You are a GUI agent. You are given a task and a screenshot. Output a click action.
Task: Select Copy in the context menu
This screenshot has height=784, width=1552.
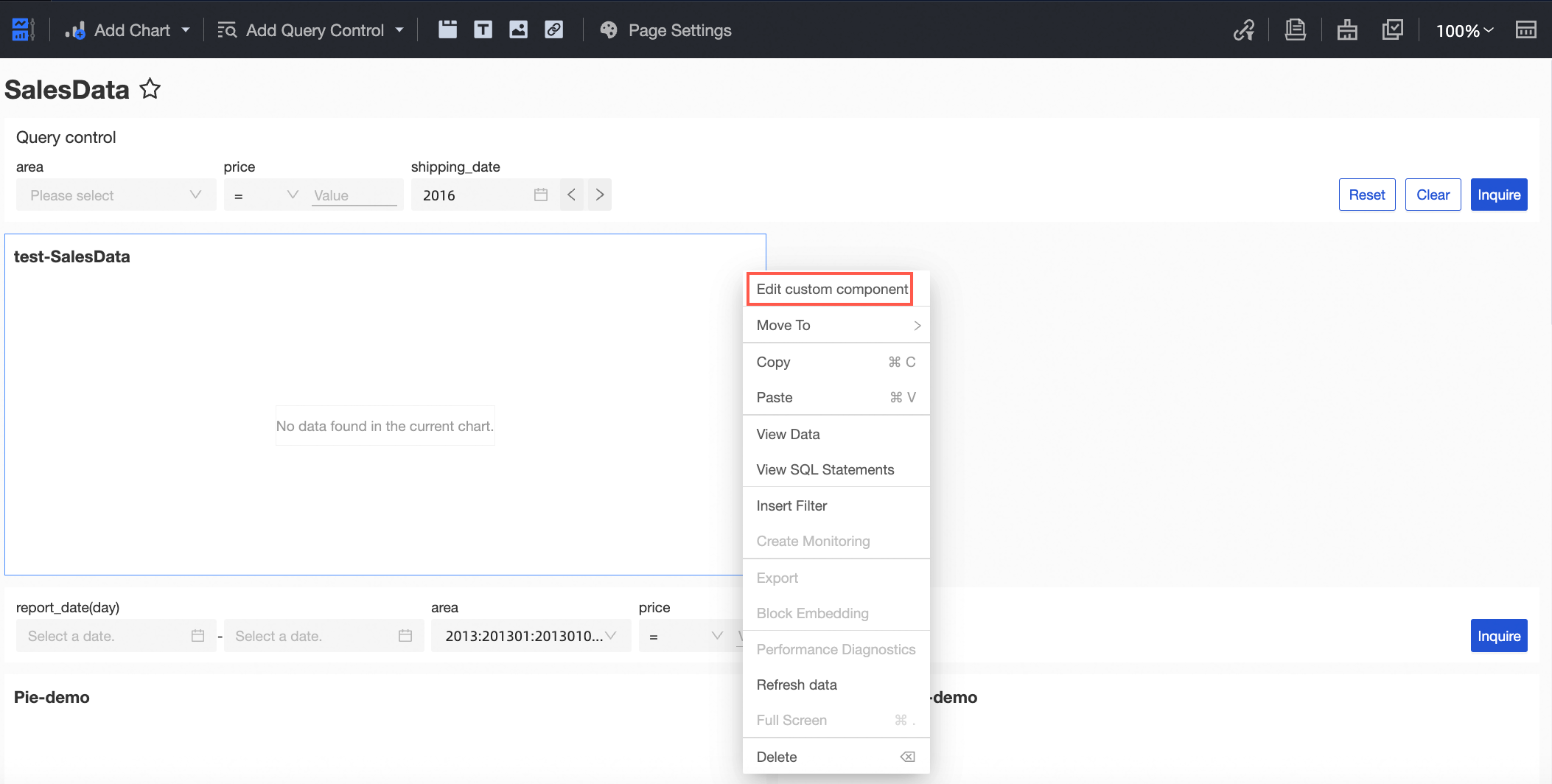point(836,362)
